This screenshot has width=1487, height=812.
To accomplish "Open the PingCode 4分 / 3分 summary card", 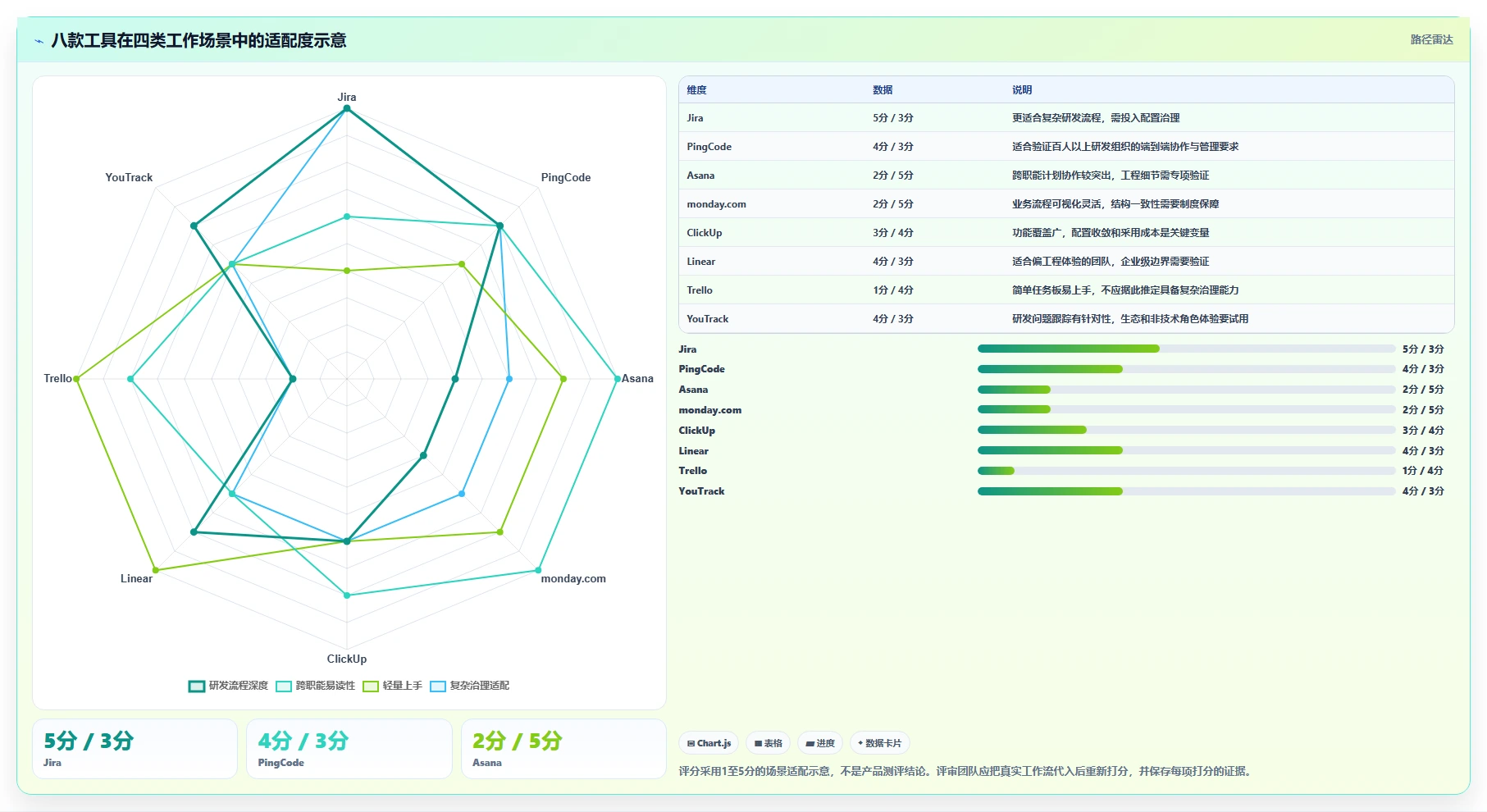I will 349,749.
